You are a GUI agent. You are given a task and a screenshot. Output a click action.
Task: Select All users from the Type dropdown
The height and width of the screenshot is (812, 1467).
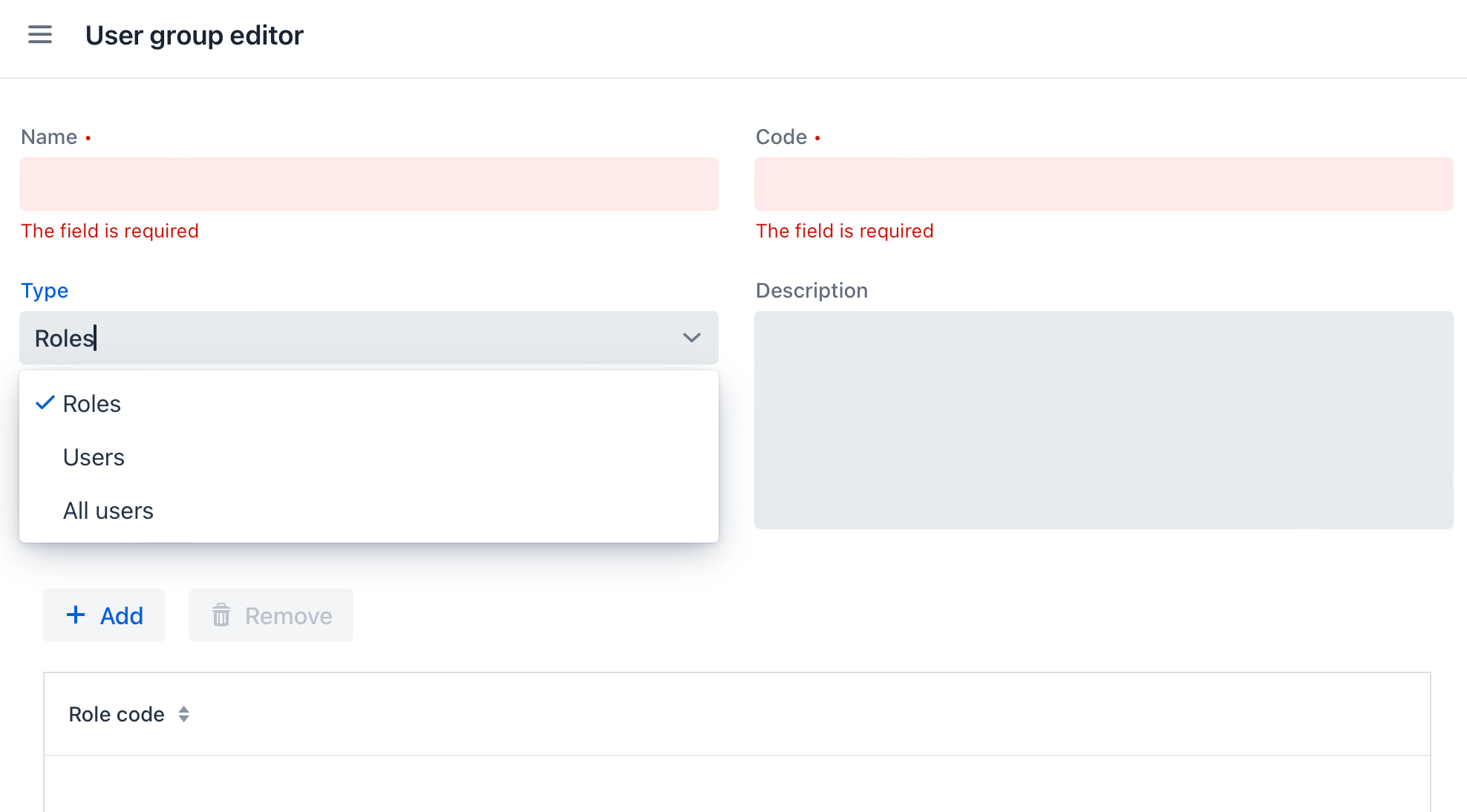[108, 510]
